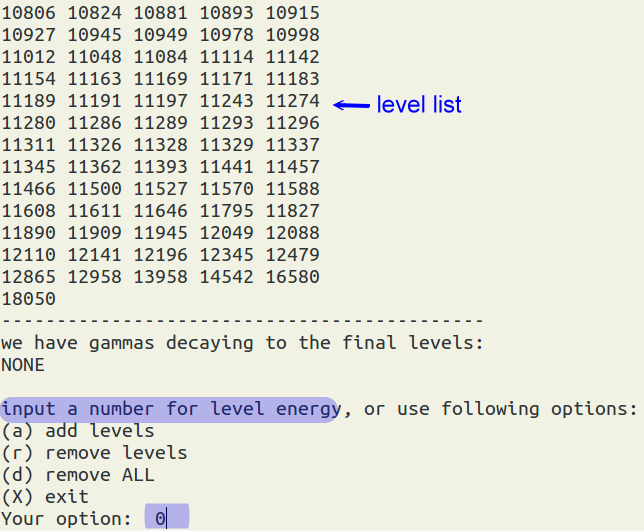Click the "(X) exit" option line

pyautogui.click(x=45, y=497)
